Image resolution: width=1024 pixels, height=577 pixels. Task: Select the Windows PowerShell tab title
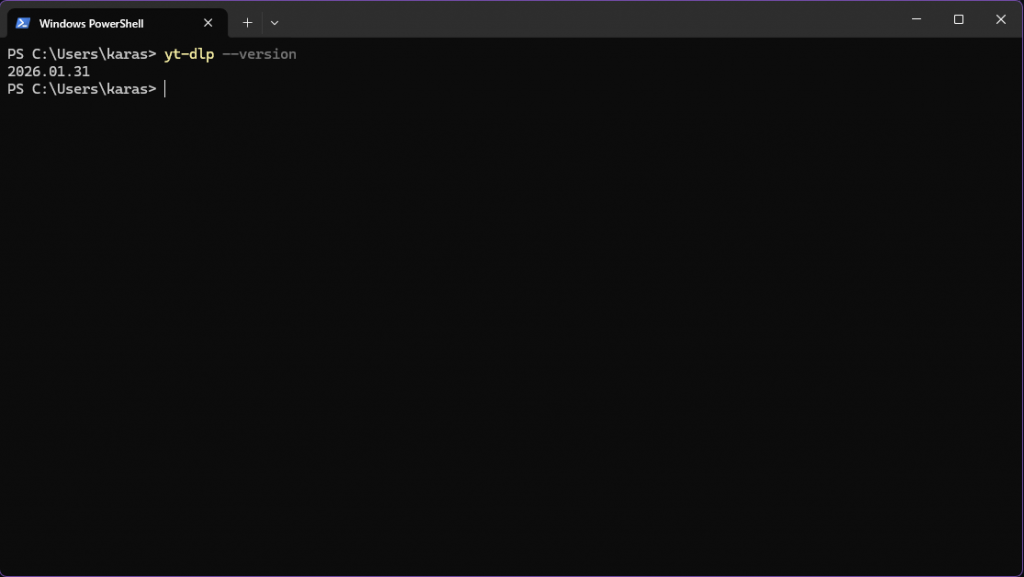(x=91, y=23)
